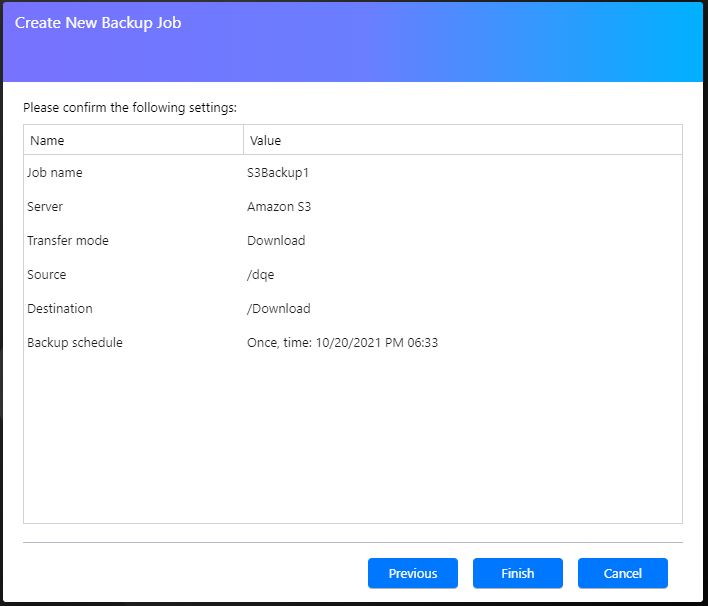This screenshot has height=606, width=708.
Task: Select the Job name row label
Action: (55, 173)
